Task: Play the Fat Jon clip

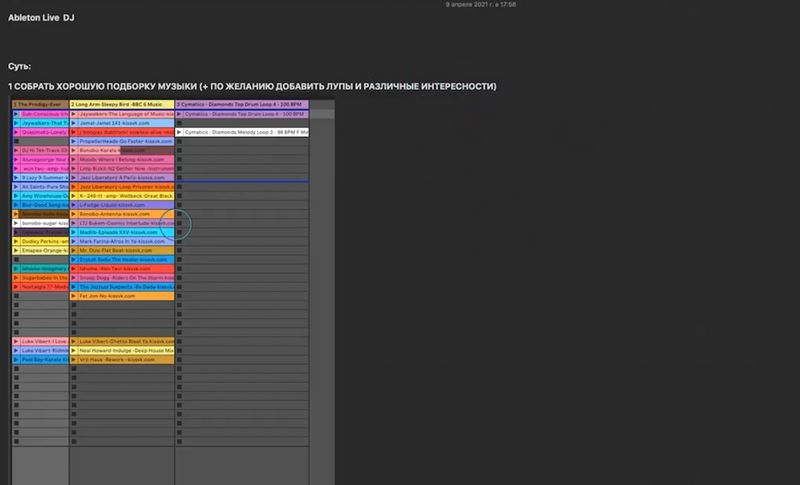Action: point(74,296)
